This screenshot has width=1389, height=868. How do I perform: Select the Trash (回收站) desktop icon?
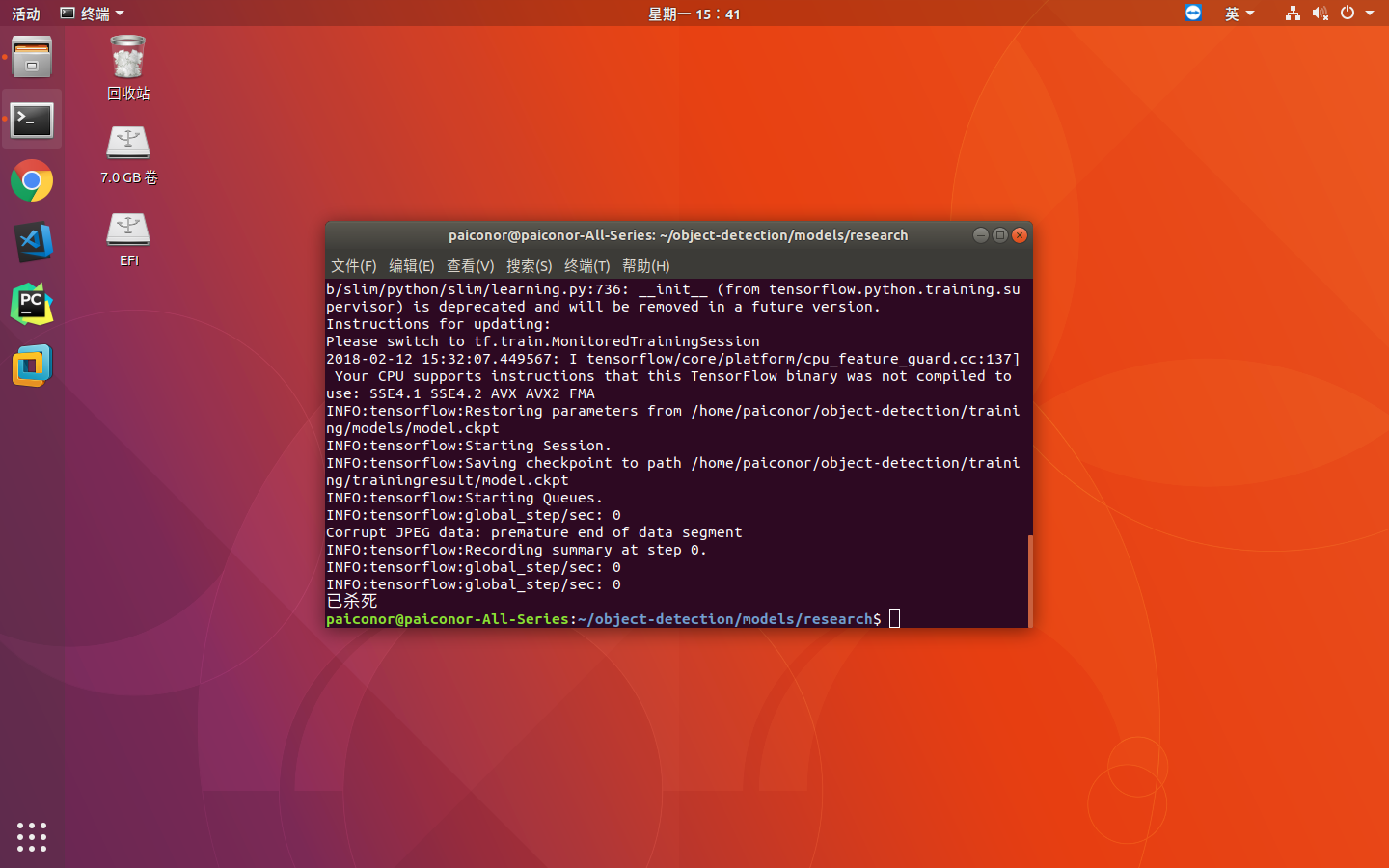pos(128,68)
